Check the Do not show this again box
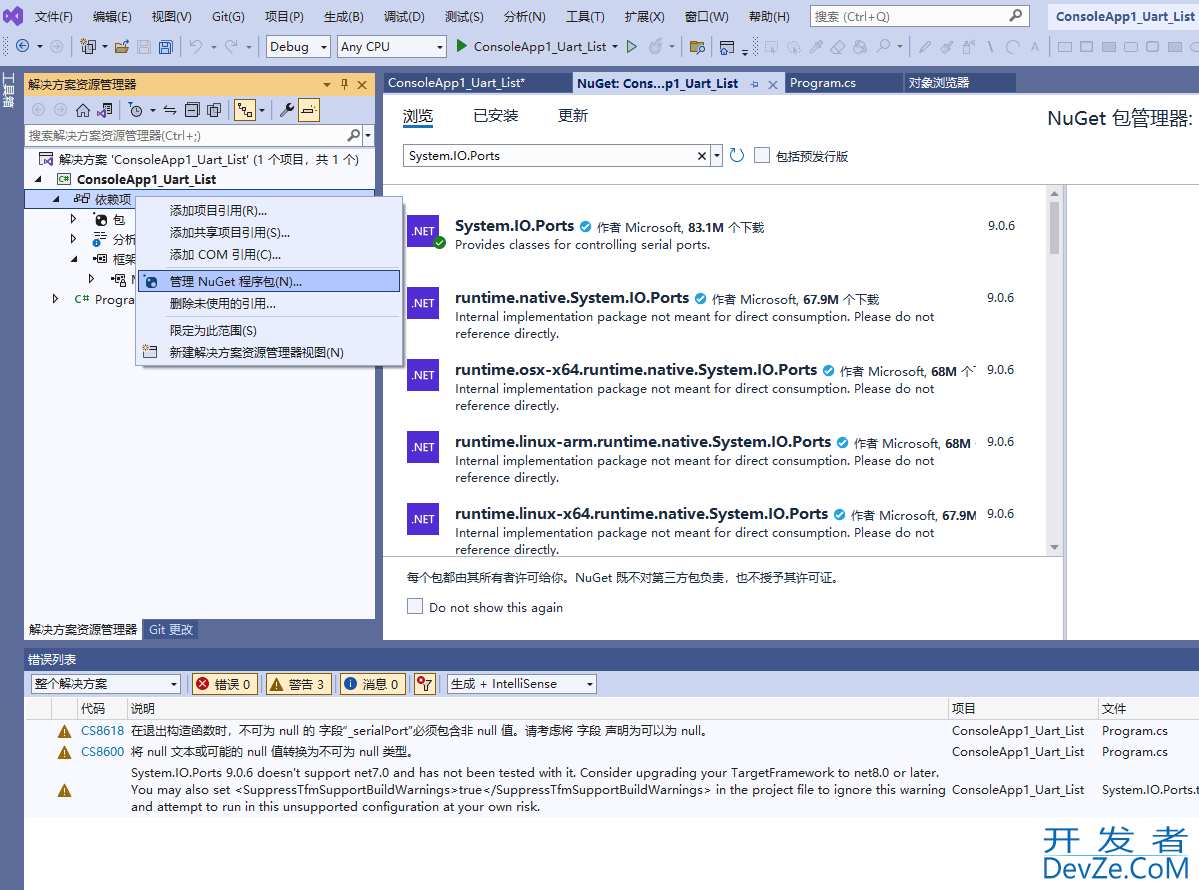The width and height of the screenshot is (1199, 890). click(x=415, y=606)
